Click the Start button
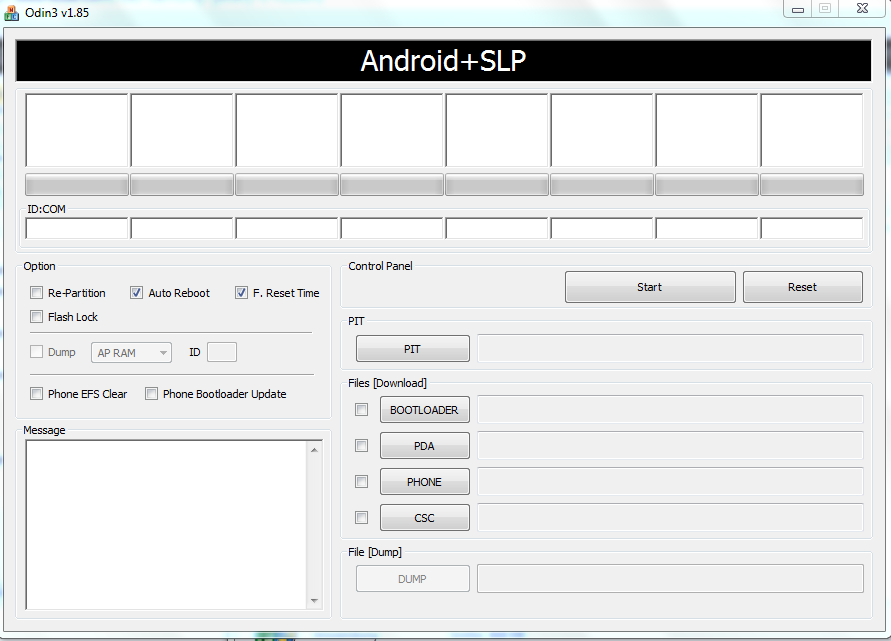The image size is (891, 641). pyautogui.click(x=650, y=287)
